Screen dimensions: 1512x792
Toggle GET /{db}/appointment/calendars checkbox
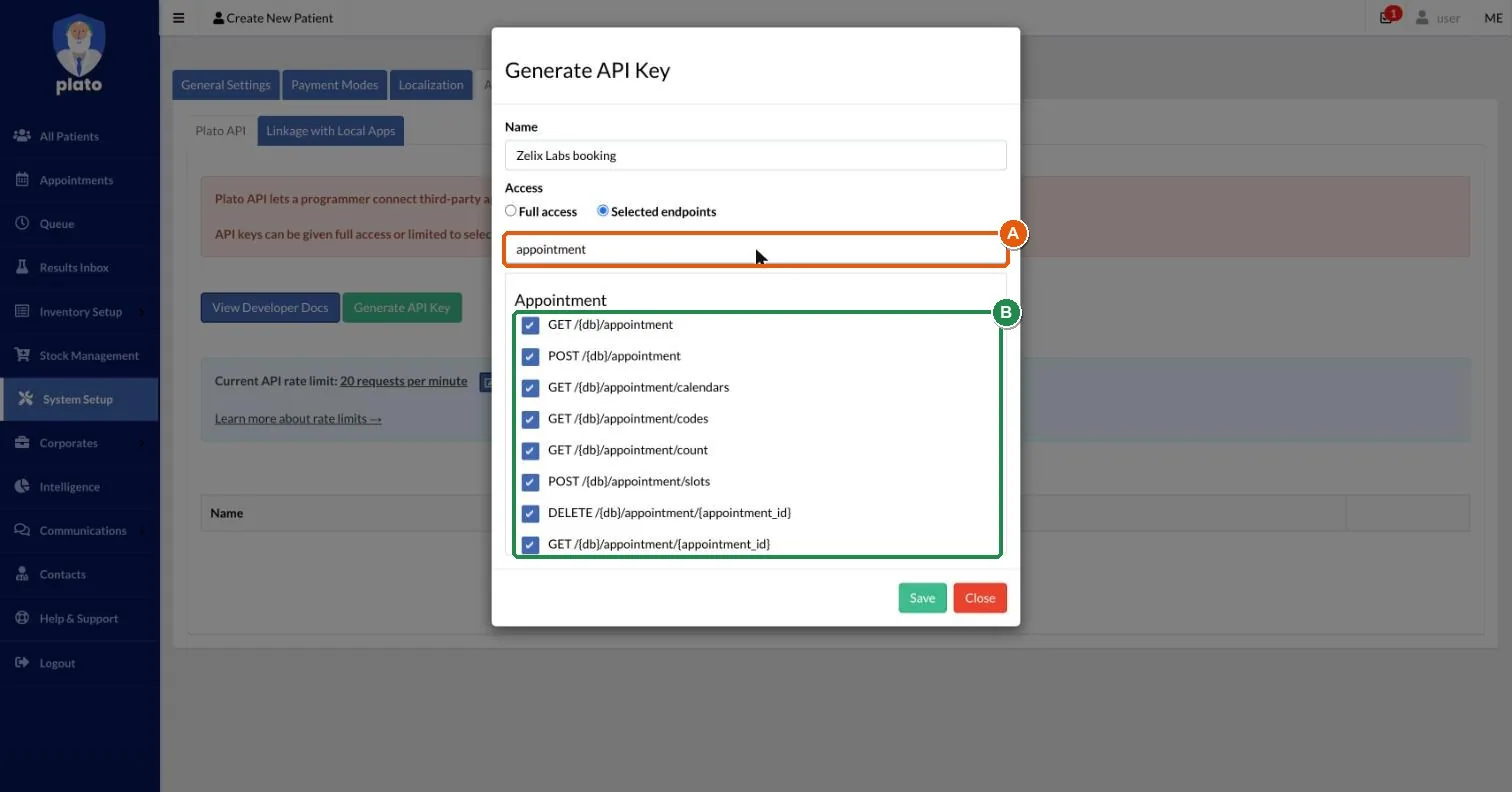pyautogui.click(x=530, y=388)
